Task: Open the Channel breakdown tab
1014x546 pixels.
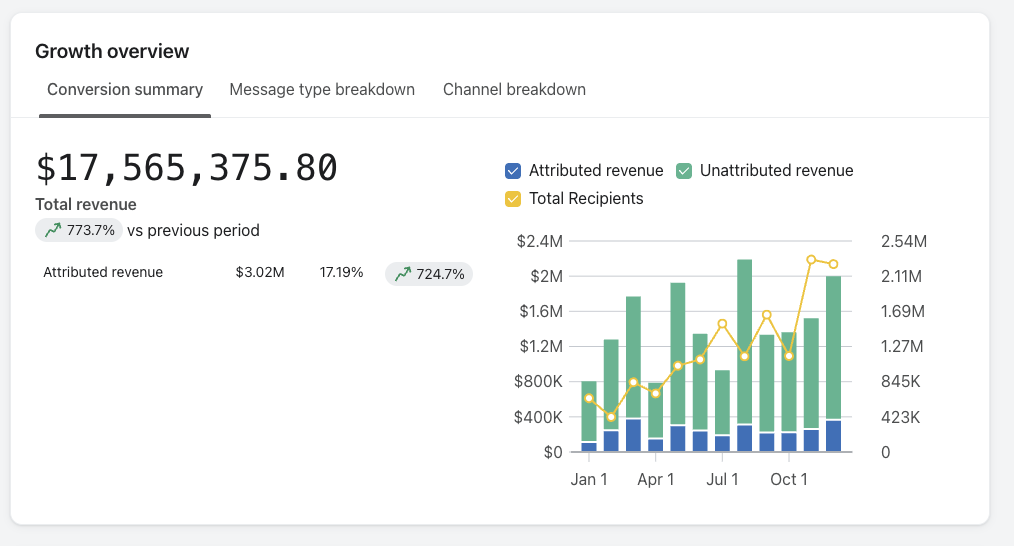Action: (514, 89)
